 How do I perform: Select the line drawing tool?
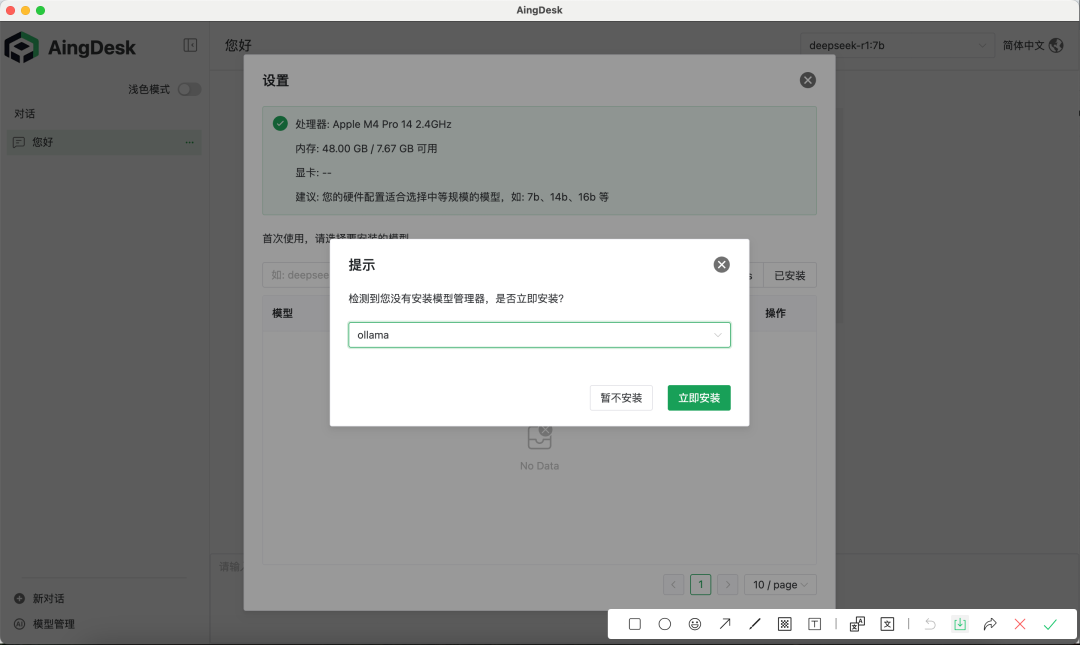pos(755,624)
